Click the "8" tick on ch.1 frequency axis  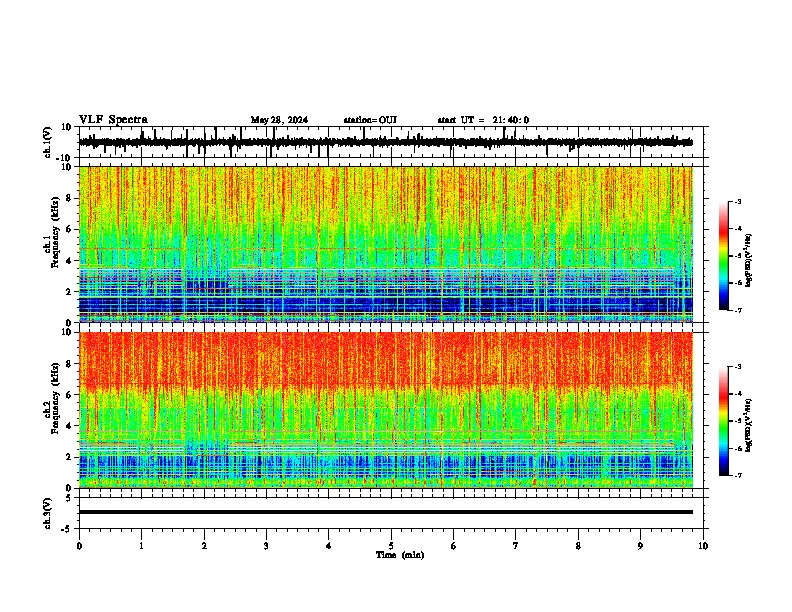click(70, 198)
